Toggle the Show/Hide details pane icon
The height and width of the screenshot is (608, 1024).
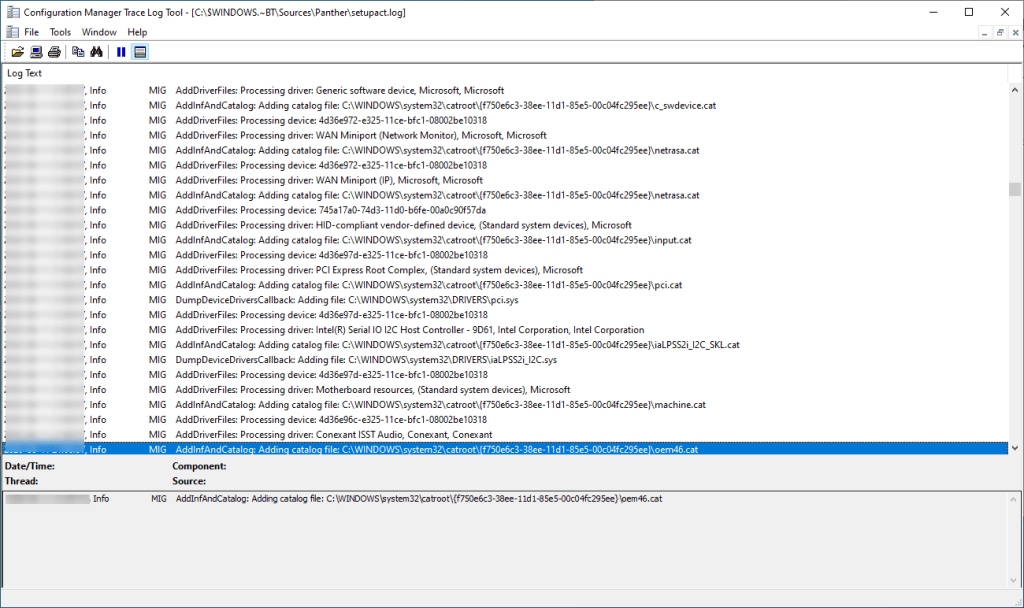click(140, 52)
